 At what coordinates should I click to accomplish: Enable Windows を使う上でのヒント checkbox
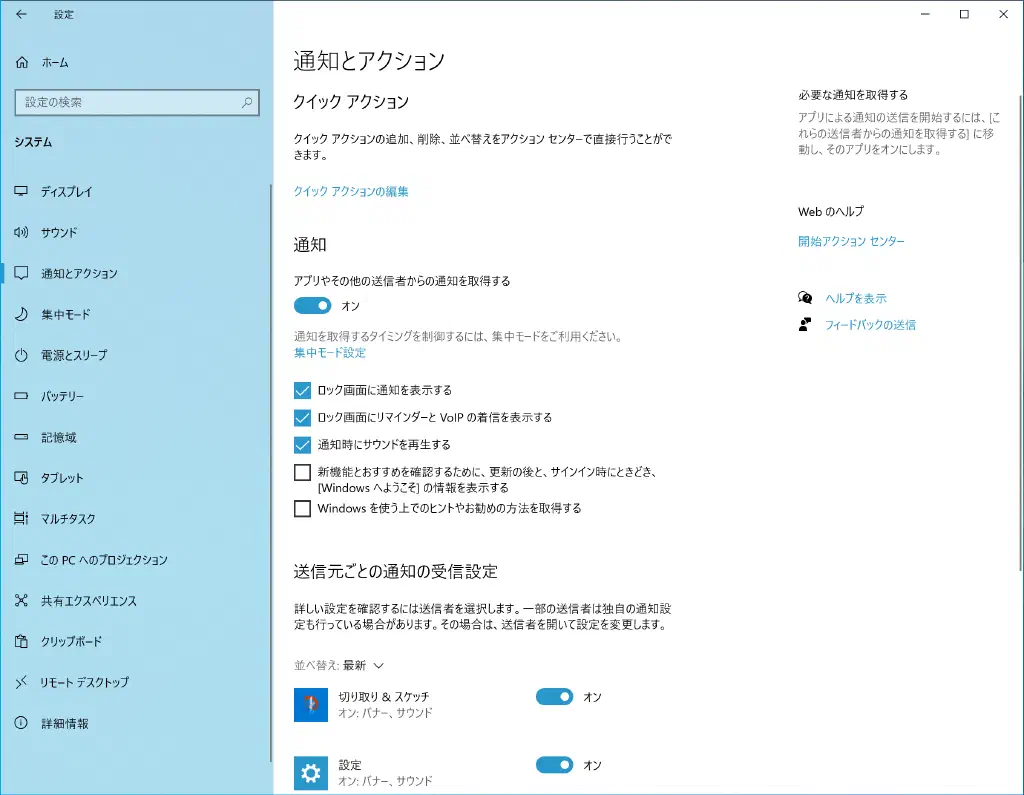click(x=302, y=509)
